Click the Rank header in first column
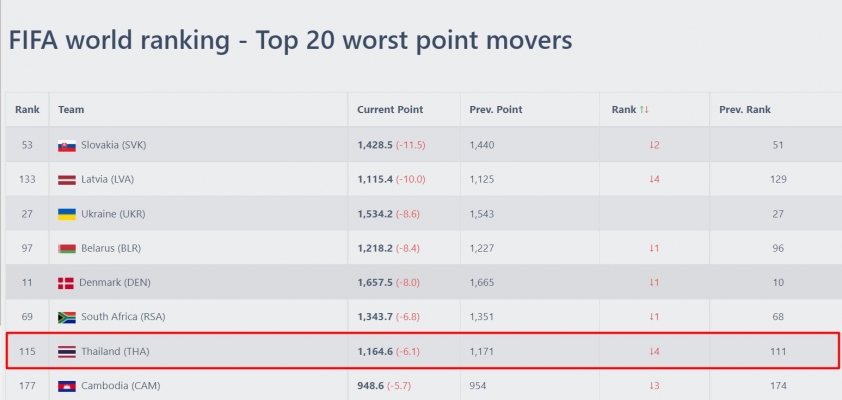This screenshot has height=400, width=842. (x=27, y=110)
